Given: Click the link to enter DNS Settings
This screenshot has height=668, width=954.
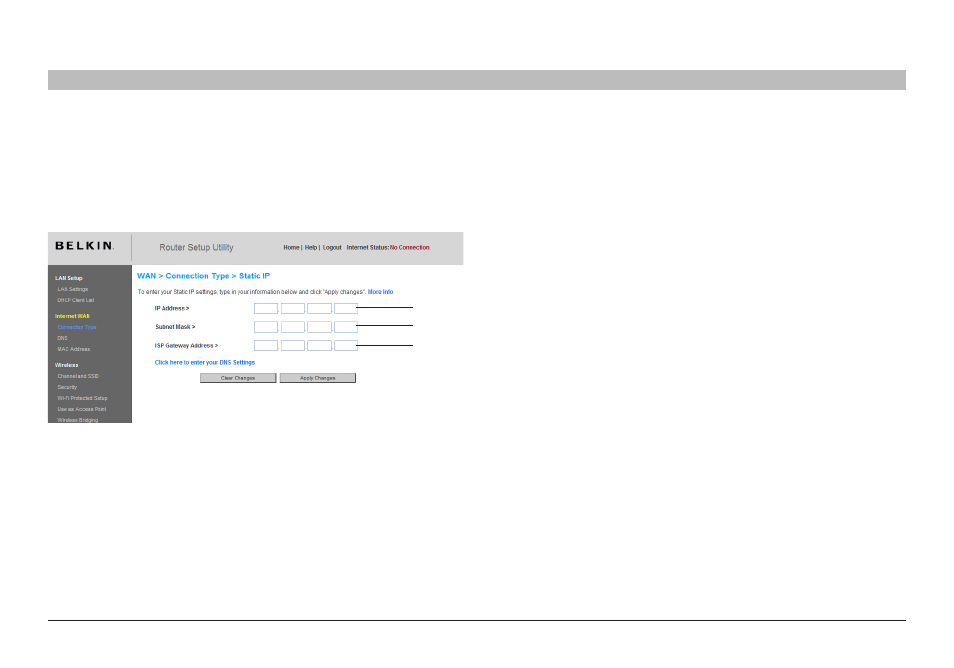Looking at the screenshot, I should pyautogui.click(x=204, y=363).
